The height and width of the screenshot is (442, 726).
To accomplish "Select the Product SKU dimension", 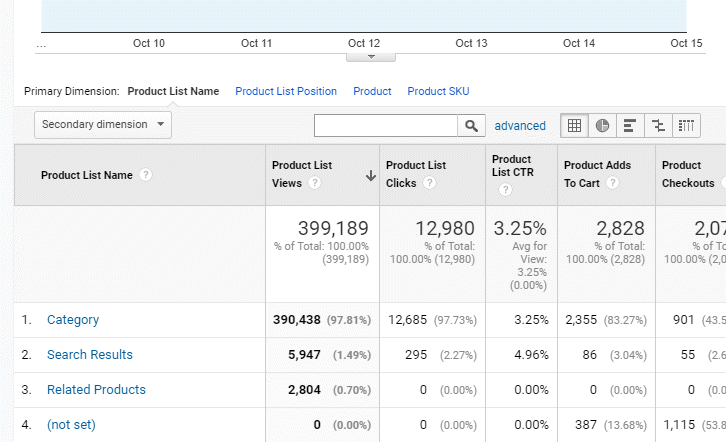I will 438,91.
